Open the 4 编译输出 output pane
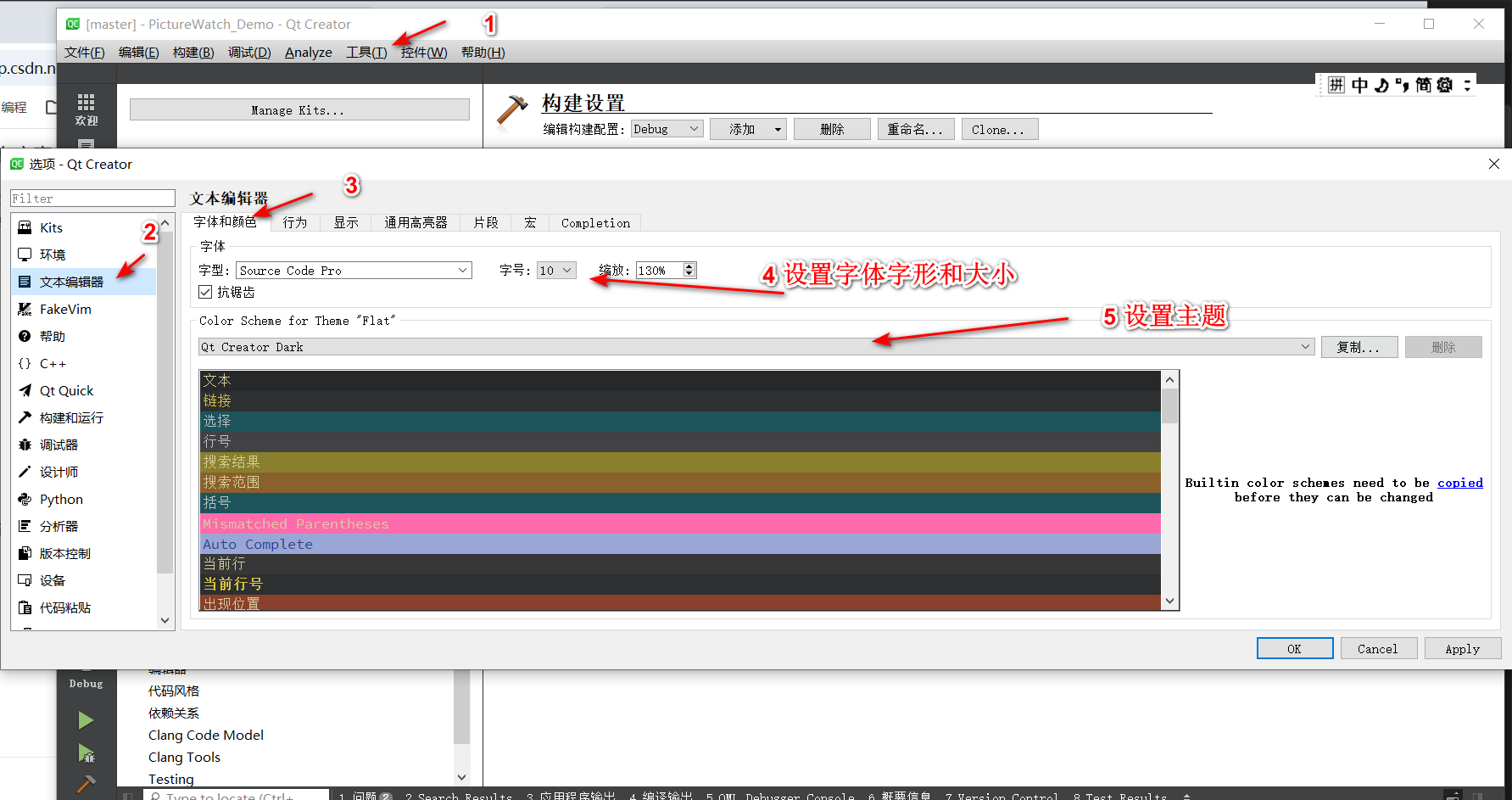Screen dimensions: 1512x800 pyautogui.click(x=661, y=795)
